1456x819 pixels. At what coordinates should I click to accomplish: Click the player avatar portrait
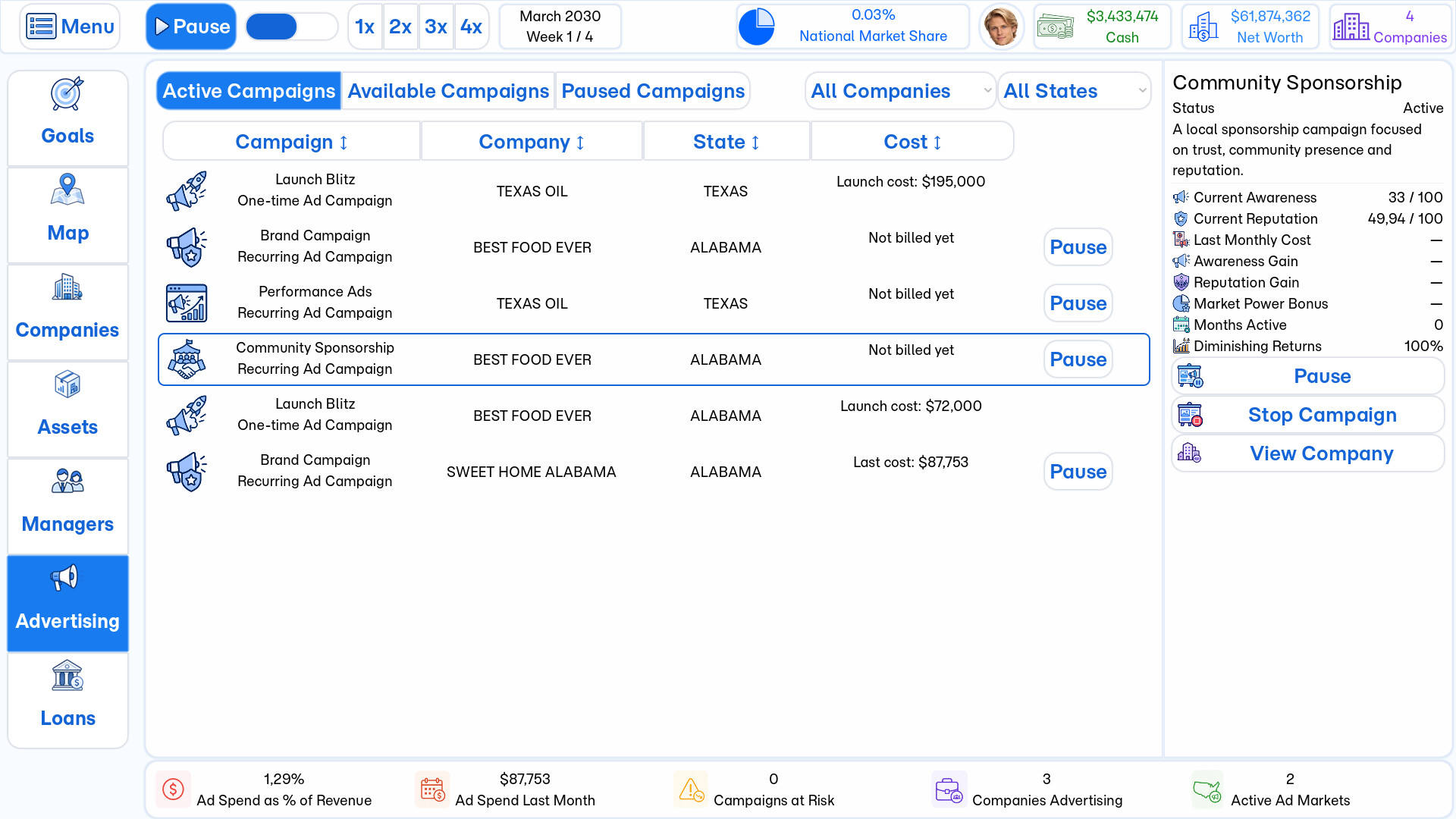click(1001, 27)
